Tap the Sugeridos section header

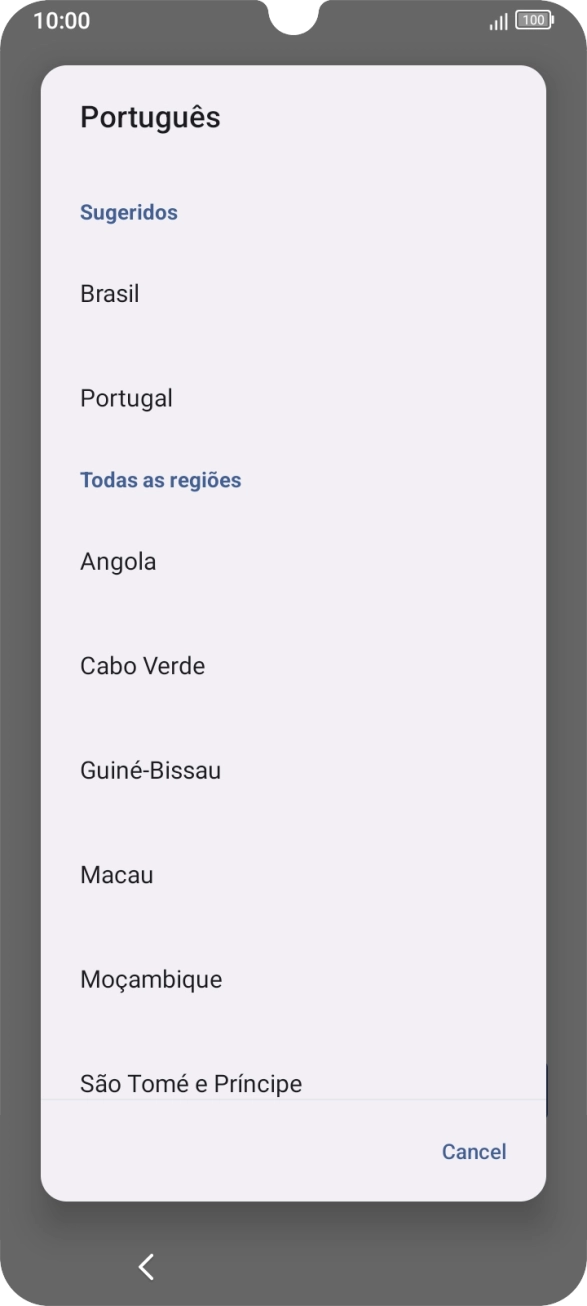(129, 212)
